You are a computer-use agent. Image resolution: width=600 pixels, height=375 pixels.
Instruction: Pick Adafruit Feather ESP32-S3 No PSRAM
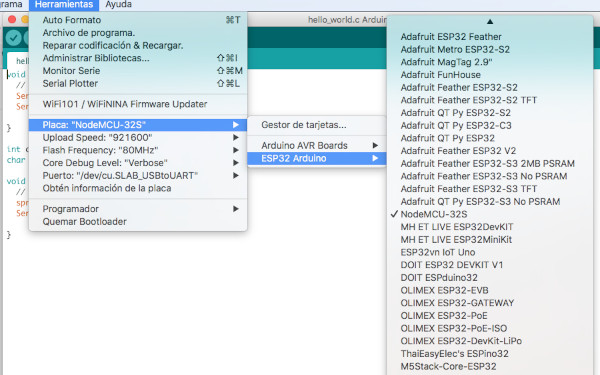(490, 176)
